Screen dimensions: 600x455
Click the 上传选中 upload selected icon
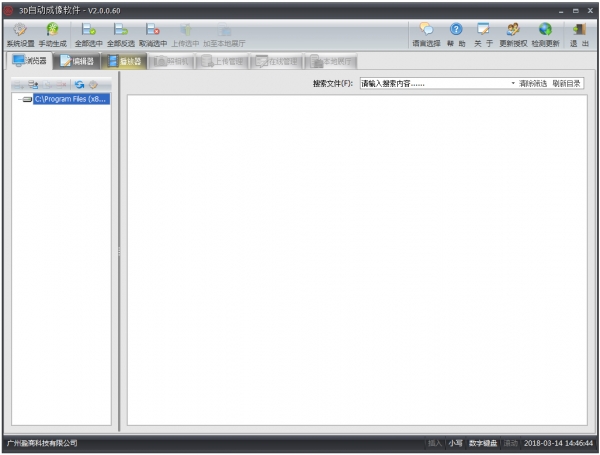(185, 35)
